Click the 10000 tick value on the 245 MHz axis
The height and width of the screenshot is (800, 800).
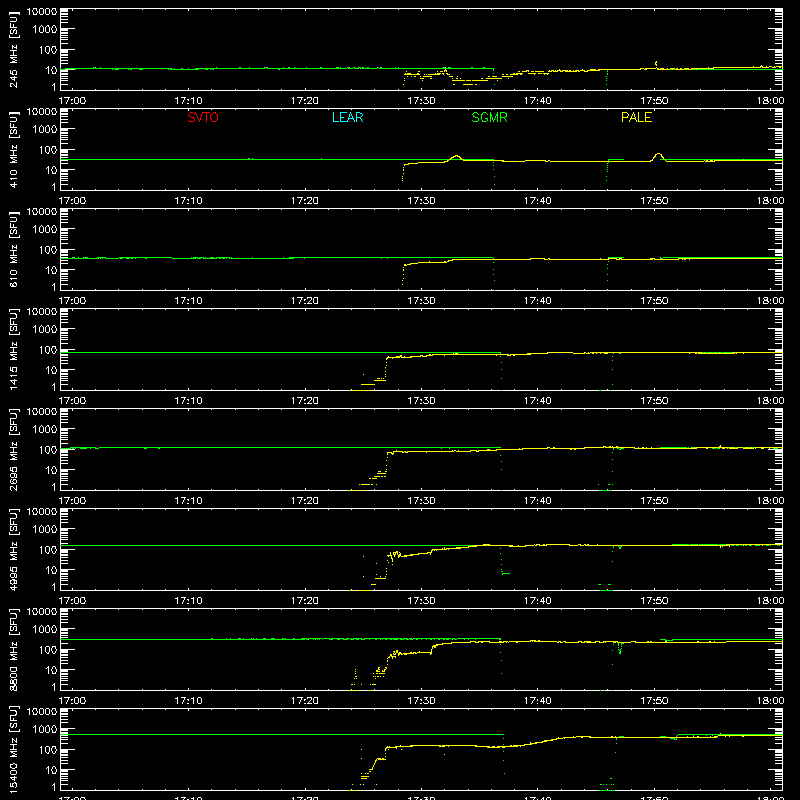[x=42, y=12]
